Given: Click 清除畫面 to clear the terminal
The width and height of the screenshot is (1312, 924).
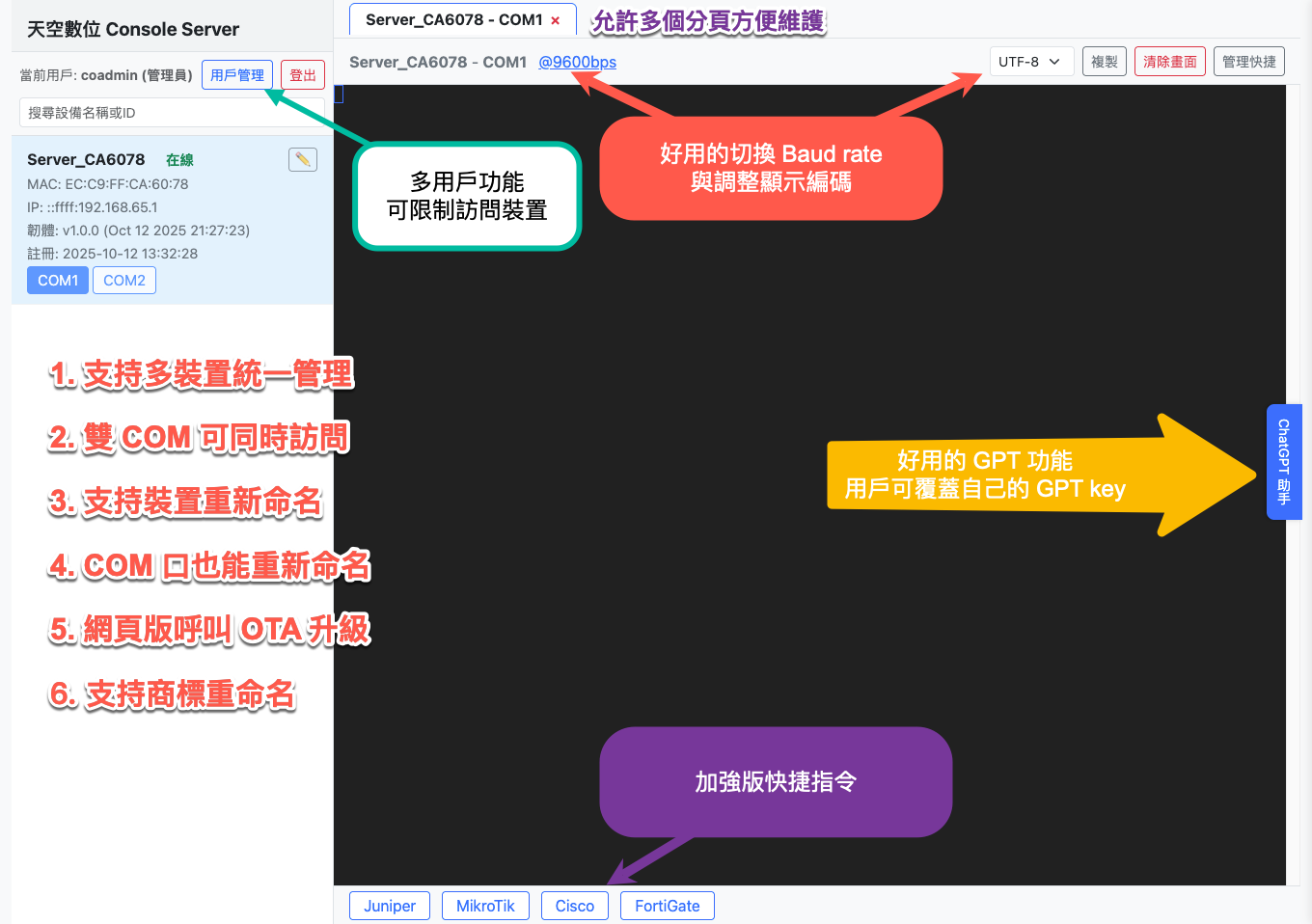Looking at the screenshot, I should tap(1169, 60).
